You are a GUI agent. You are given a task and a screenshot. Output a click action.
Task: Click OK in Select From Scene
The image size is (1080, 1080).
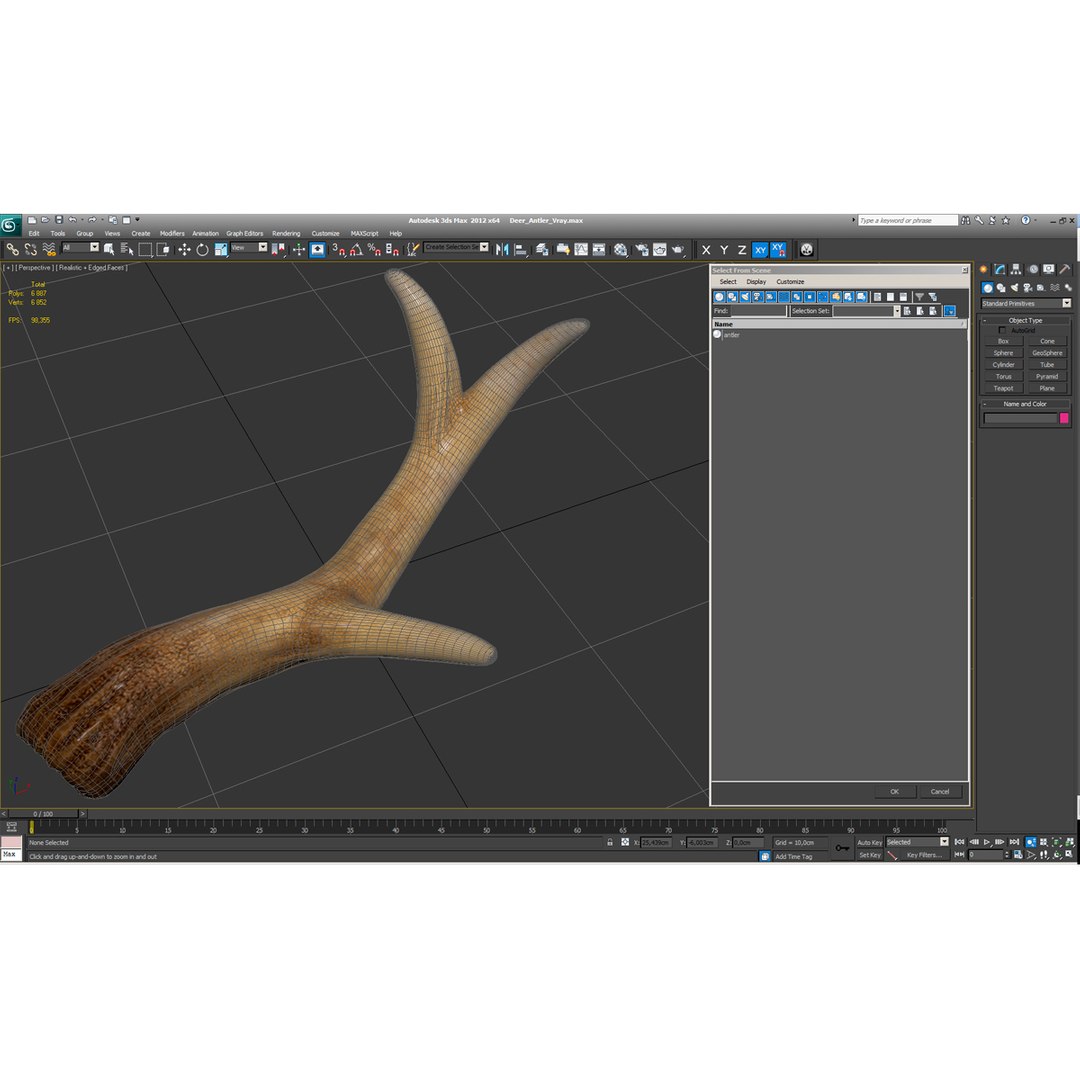895,791
